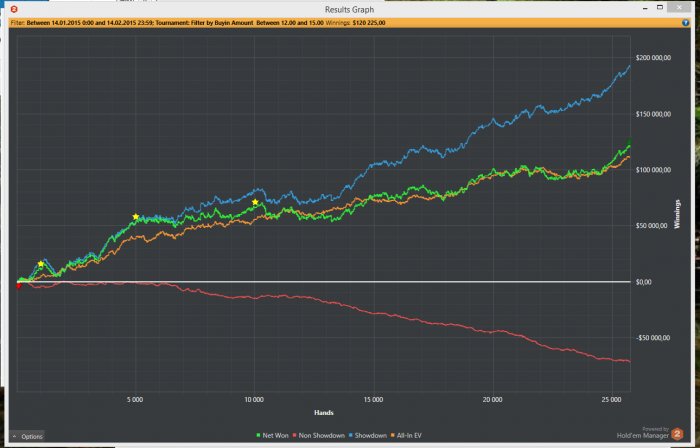Click the -$50 000,00 axis label

(x=653, y=338)
